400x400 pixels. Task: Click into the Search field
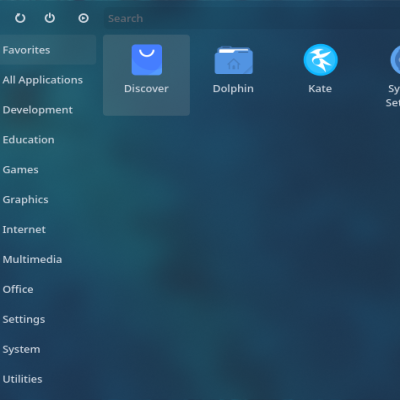(x=252, y=18)
